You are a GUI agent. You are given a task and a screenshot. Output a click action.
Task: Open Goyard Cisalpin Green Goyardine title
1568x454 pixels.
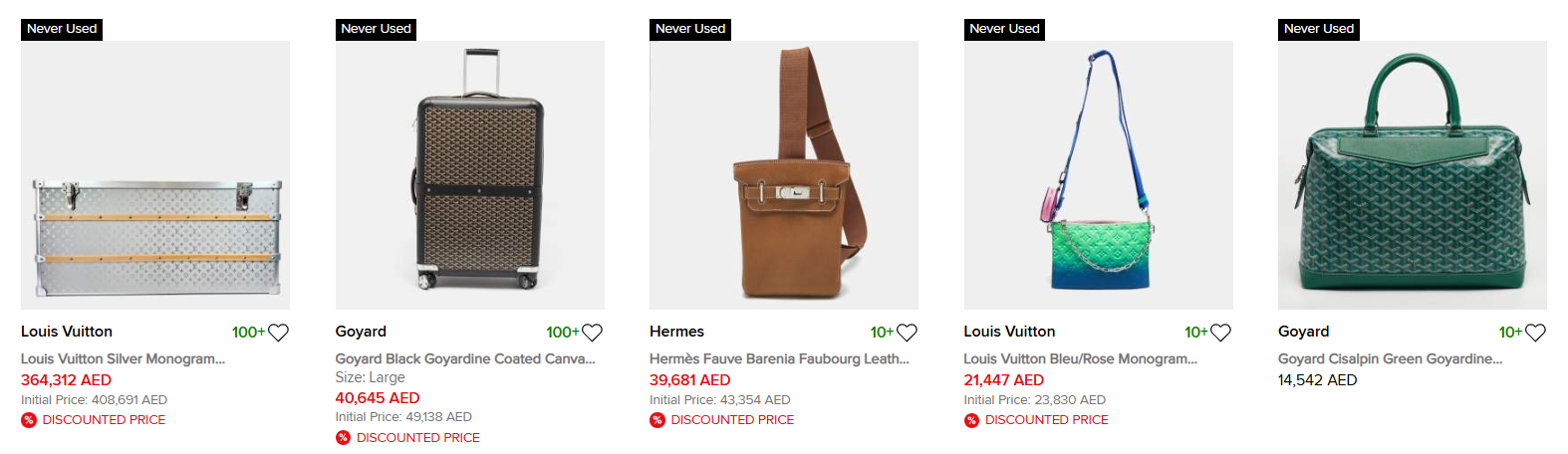[1390, 358]
